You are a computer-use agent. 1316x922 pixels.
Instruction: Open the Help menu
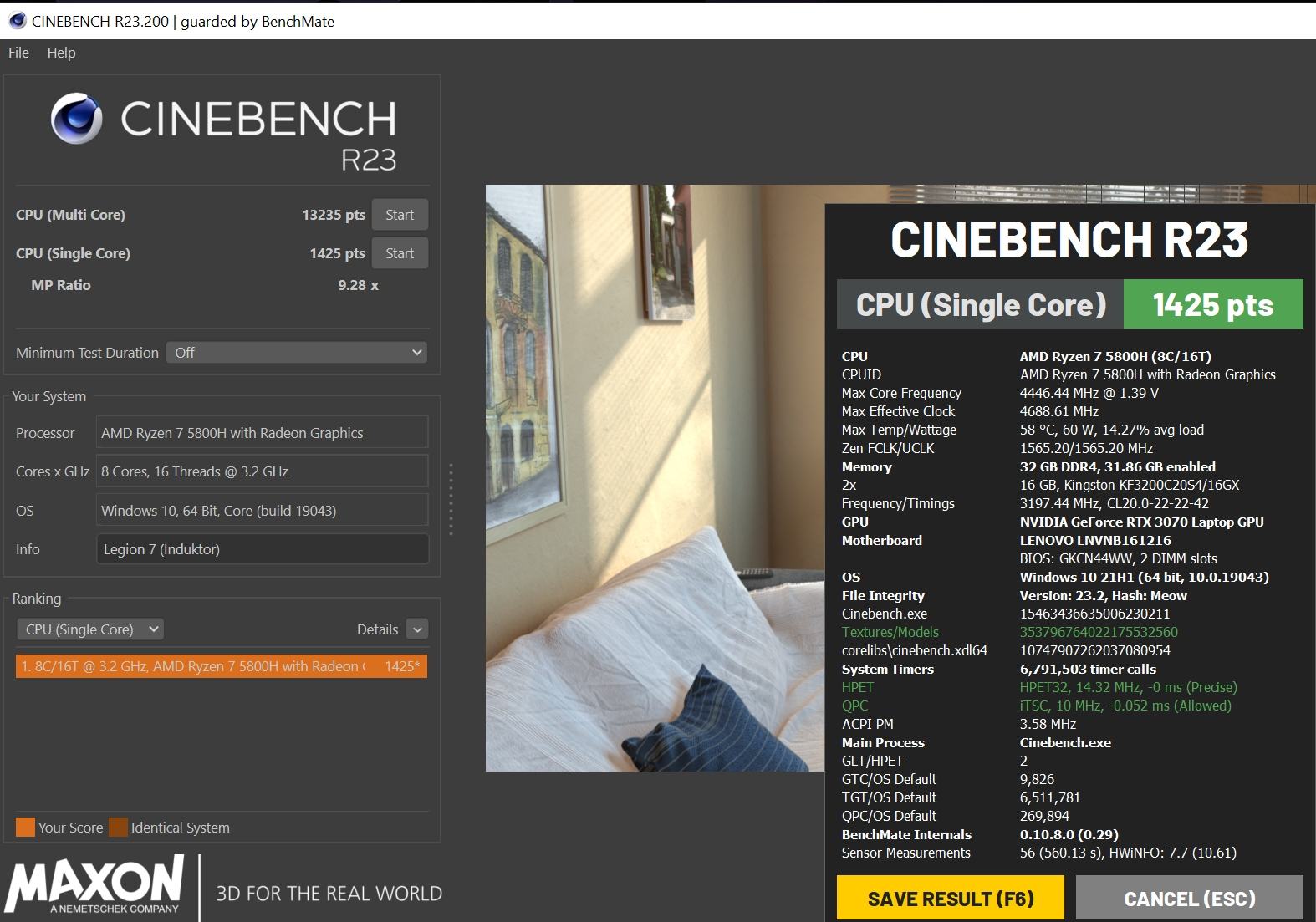tap(61, 53)
